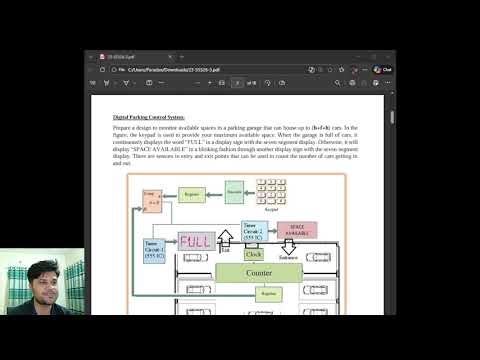The image size is (480, 360).
Task: Open PDF toolbar more options ellipsis
Action: pyautogui.click(x=388, y=83)
